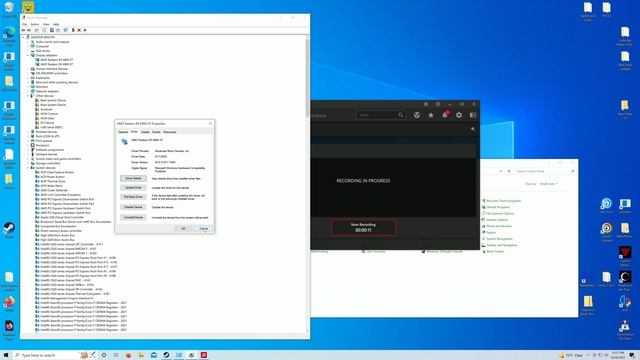
Task: Click the red AMD Software taskbar icon
Action: click(204, 355)
